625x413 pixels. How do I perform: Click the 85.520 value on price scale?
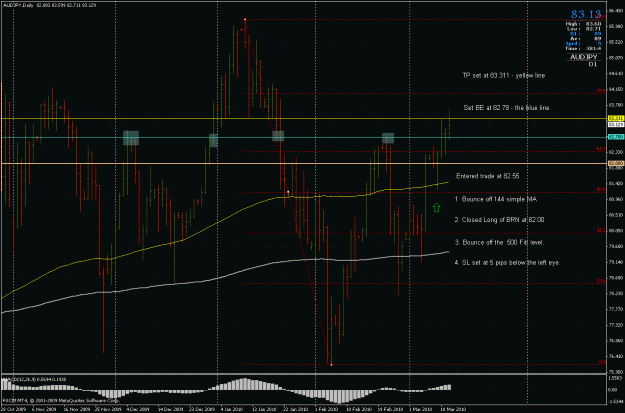(616, 41)
